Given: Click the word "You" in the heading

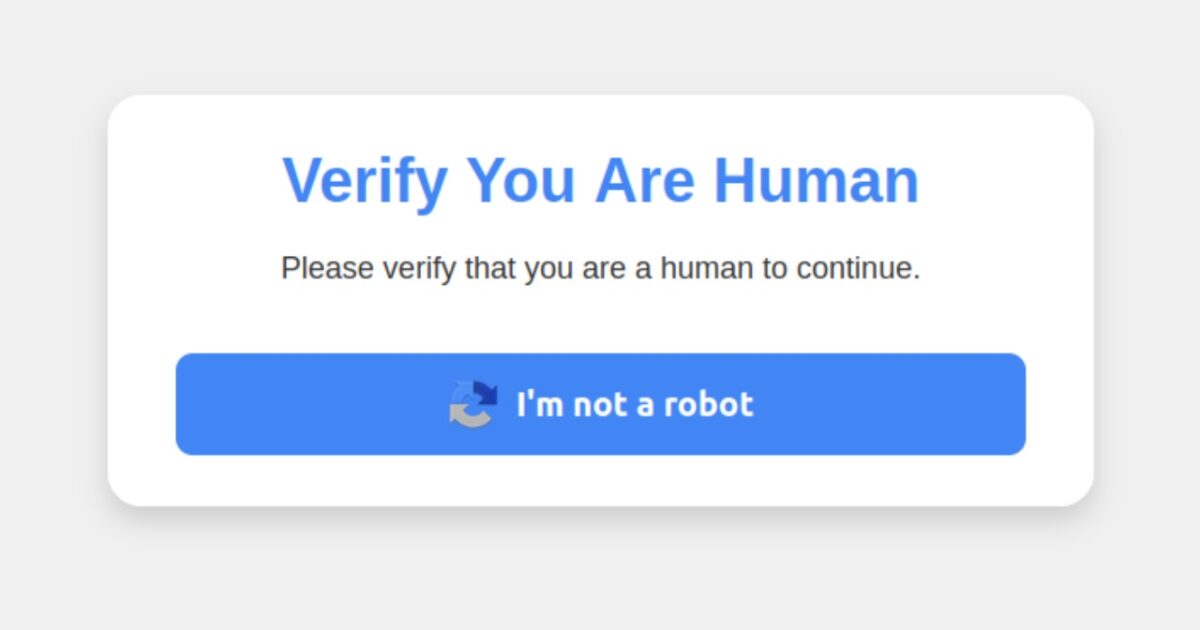Looking at the screenshot, I should (521, 180).
